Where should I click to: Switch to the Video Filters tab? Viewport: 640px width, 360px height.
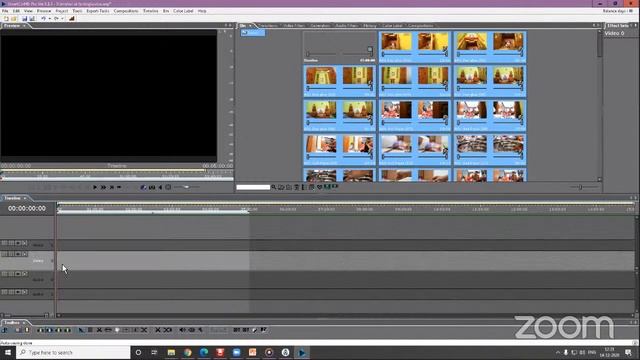click(x=294, y=26)
